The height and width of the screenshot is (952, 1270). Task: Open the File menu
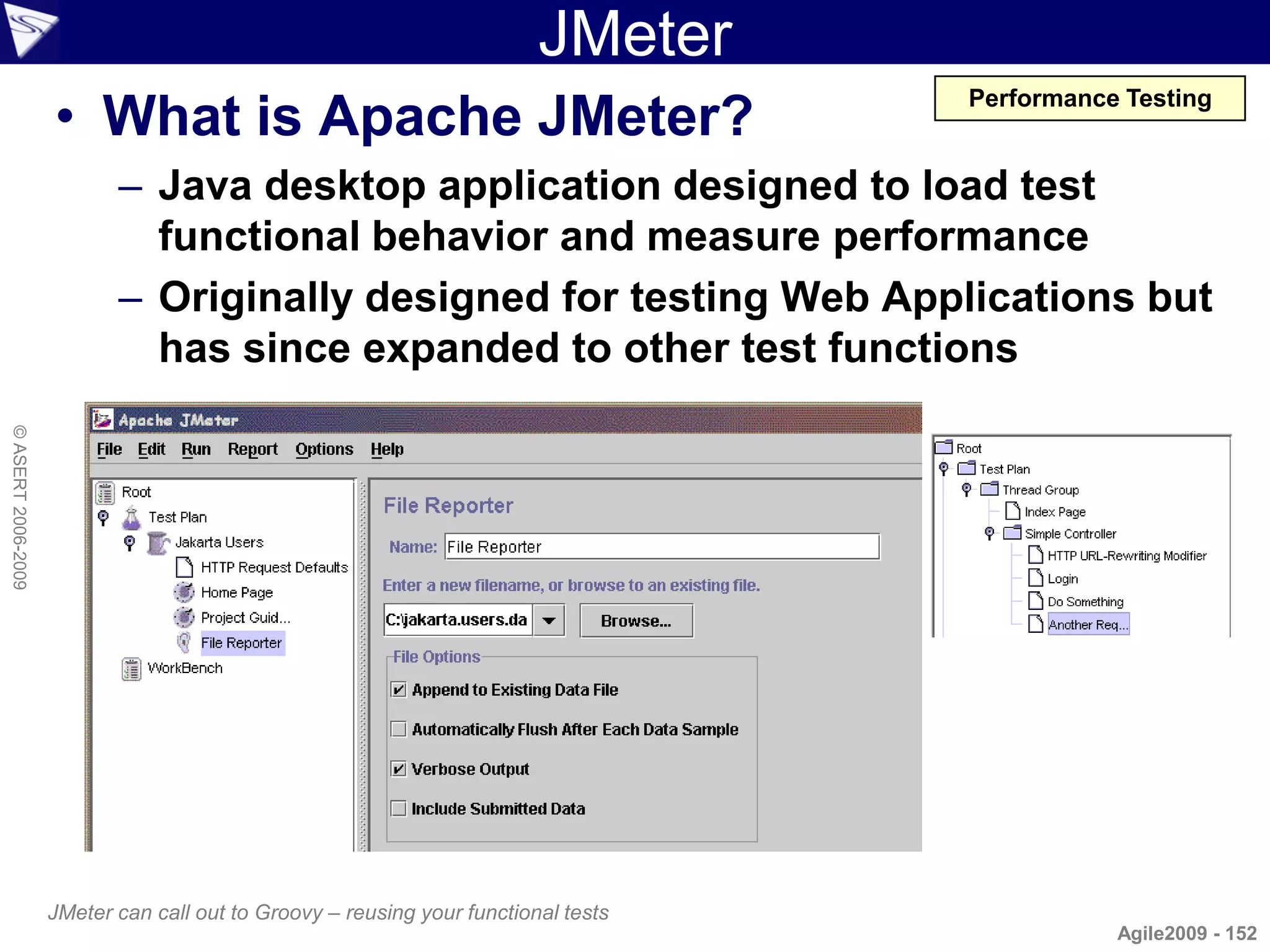110,449
